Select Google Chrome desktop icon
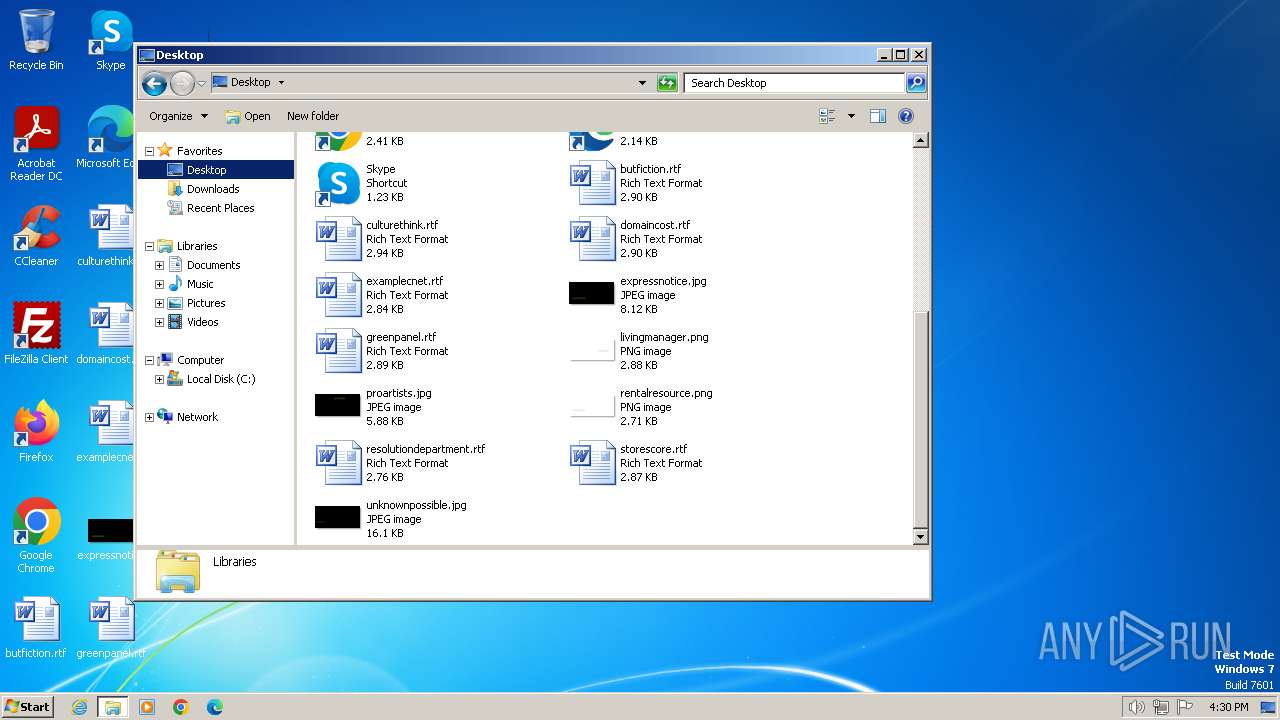 [x=36, y=535]
